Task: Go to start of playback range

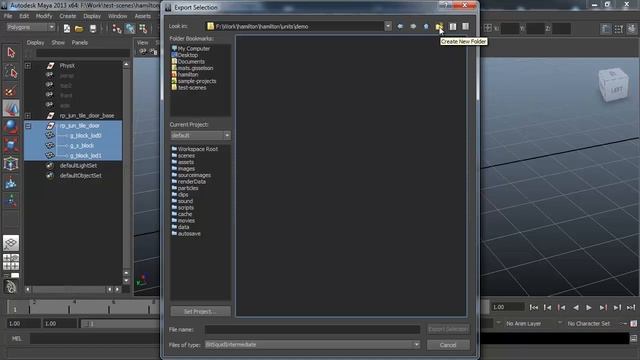Action: [533, 307]
